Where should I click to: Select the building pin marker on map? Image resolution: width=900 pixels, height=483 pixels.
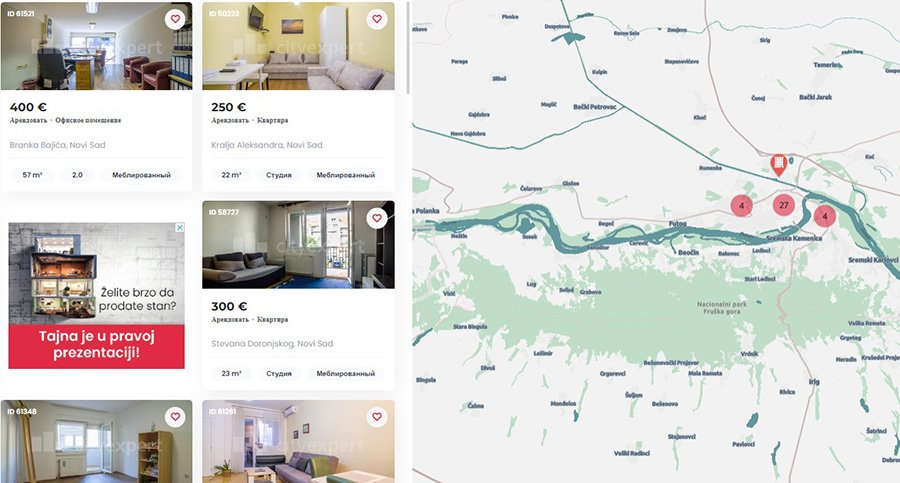(778, 165)
